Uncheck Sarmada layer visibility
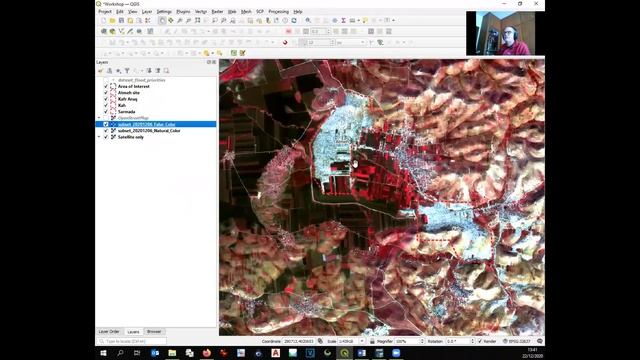 [x=106, y=111]
